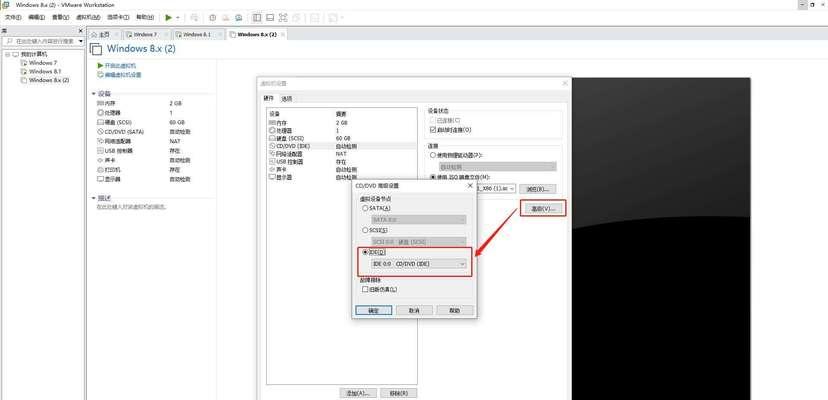Close the 主页 tab using its X
The width and height of the screenshot is (828, 400).
pyautogui.click(x=116, y=34)
